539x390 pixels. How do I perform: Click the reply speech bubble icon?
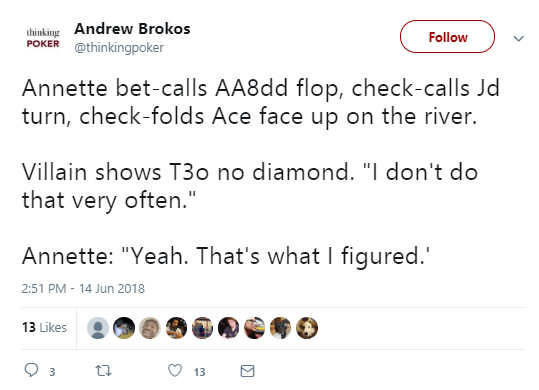coord(31,370)
